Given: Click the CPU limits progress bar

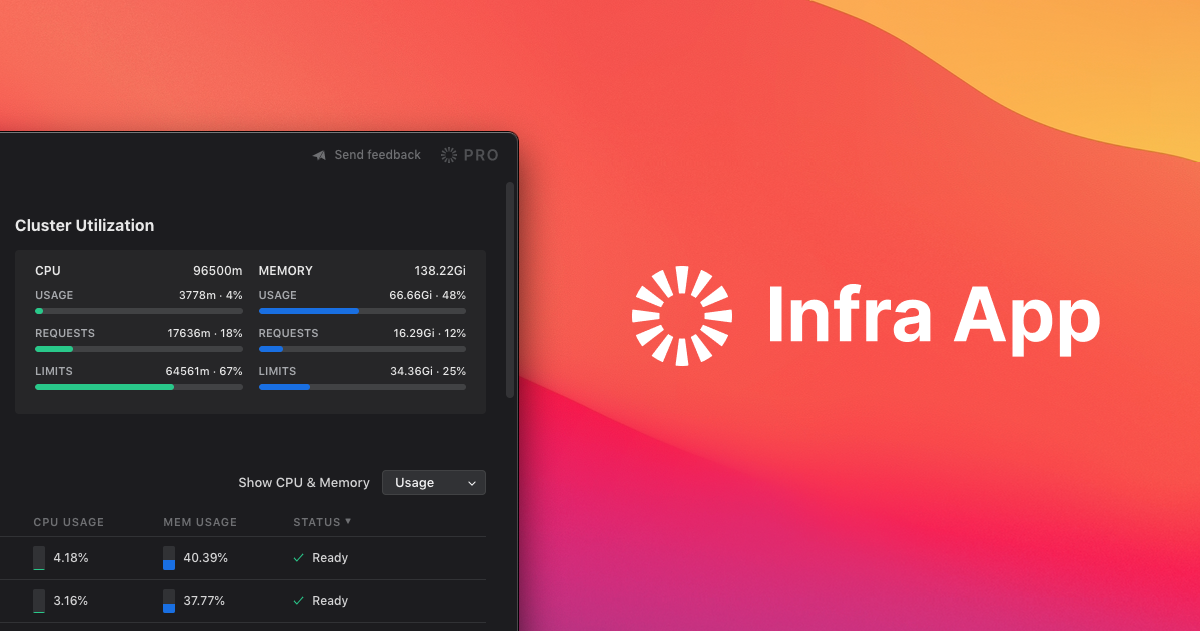Looking at the screenshot, I should pos(139,387).
